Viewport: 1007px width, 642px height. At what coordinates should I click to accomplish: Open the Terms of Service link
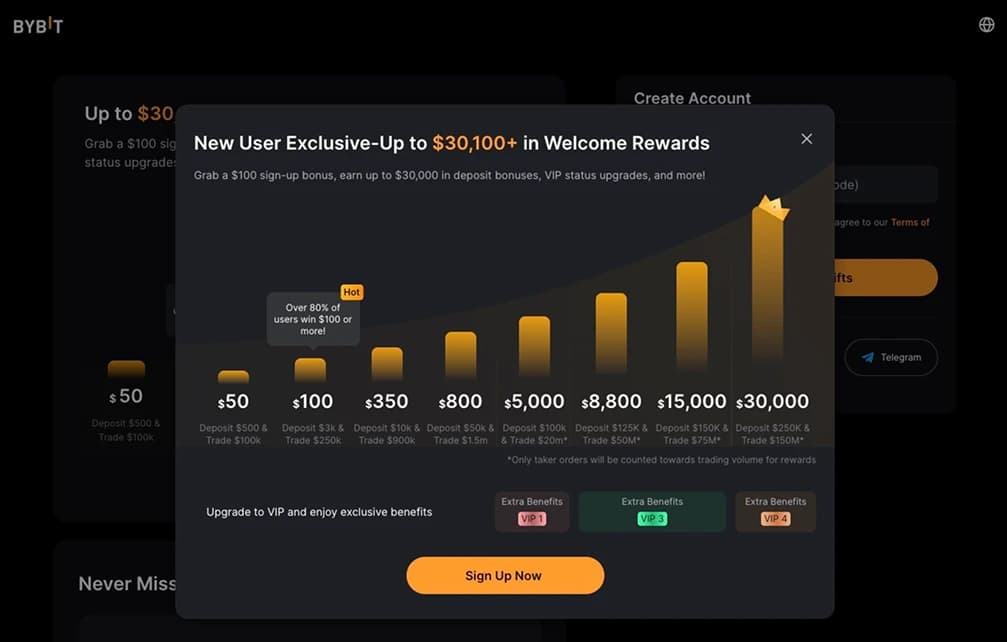pos(910,222)
